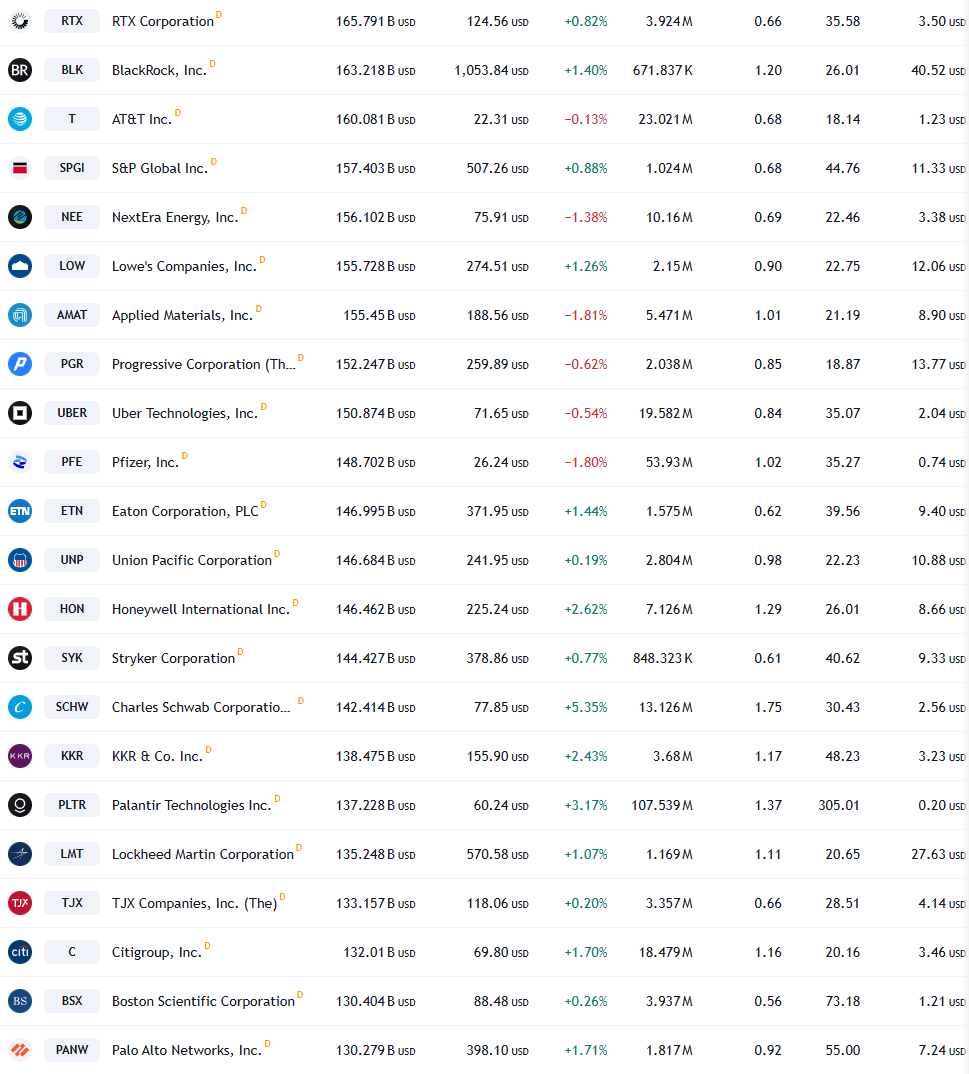Screen dimensions: 969x1074
Task: Click the Palantir logo icon
Action: [20, 805]
